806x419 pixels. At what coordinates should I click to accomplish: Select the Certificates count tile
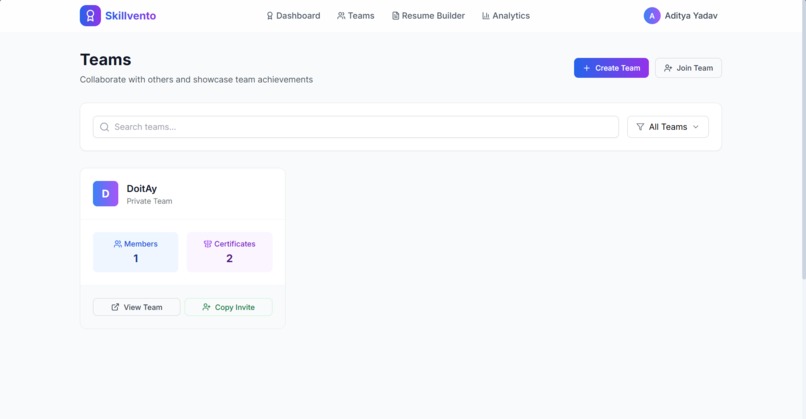pos(229,252)
